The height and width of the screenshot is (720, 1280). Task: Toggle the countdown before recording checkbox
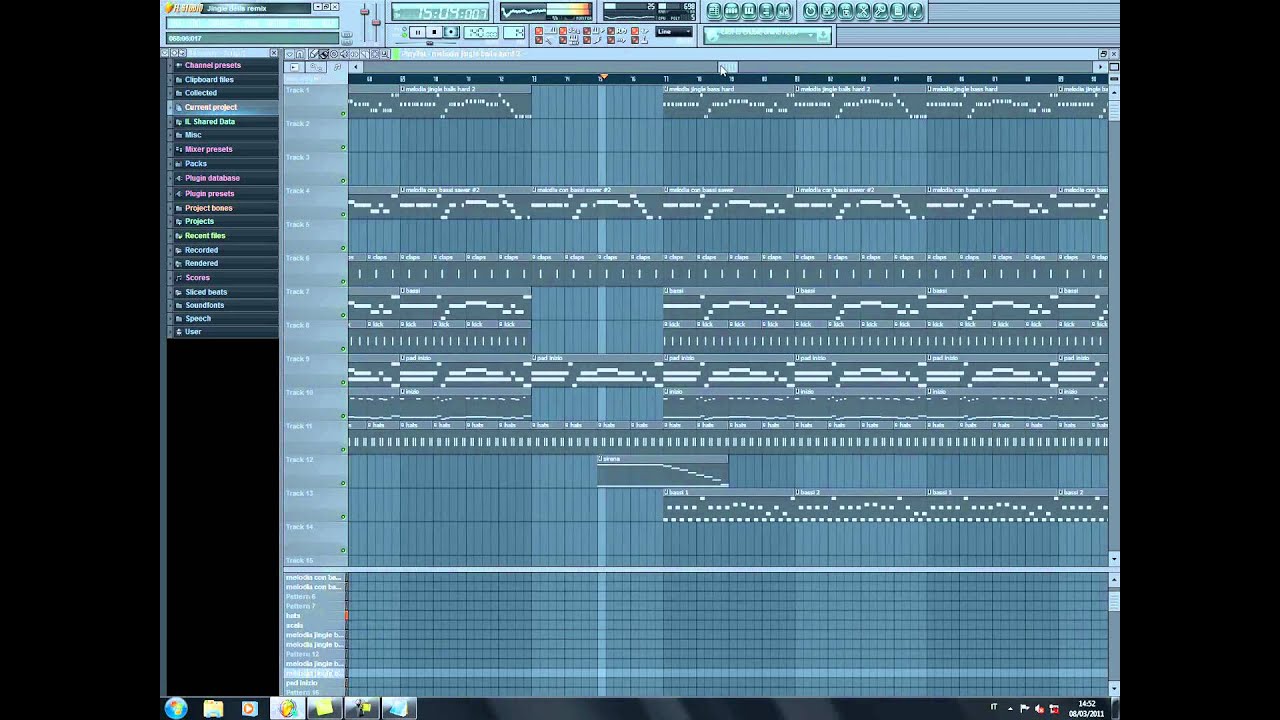click(x=563, y=31)
